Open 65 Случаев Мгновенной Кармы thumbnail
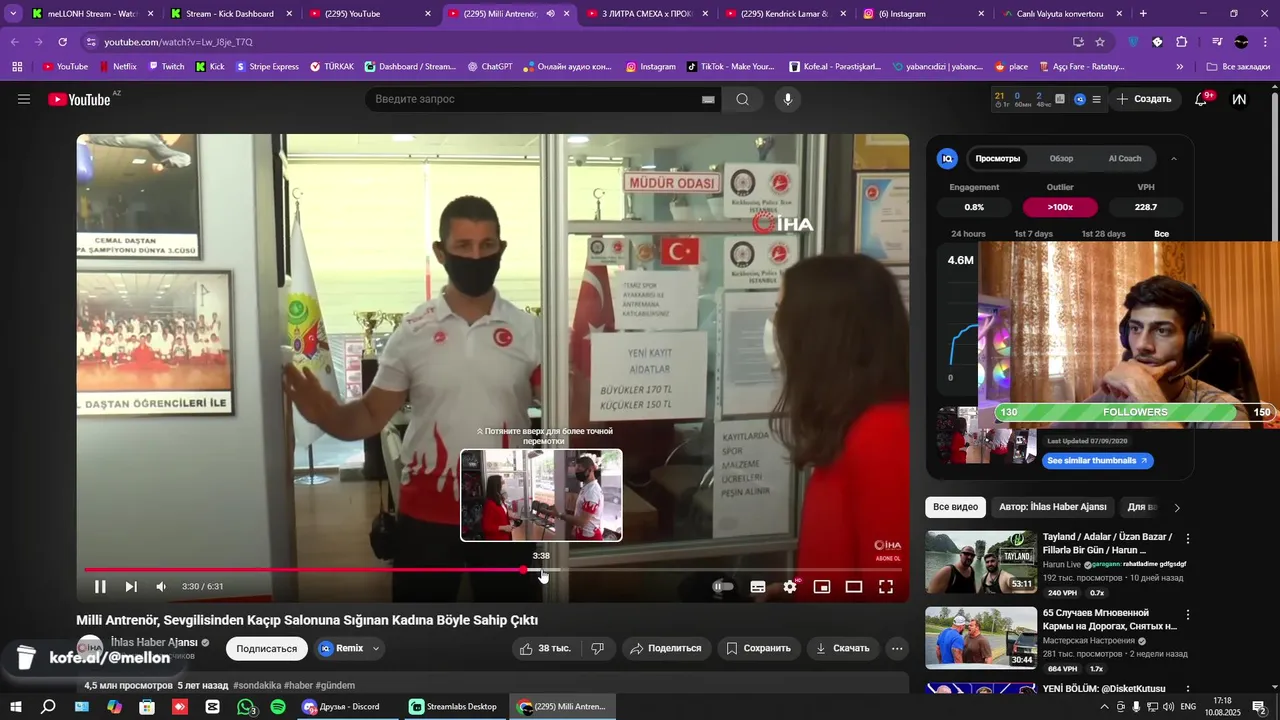 (981, 638)
